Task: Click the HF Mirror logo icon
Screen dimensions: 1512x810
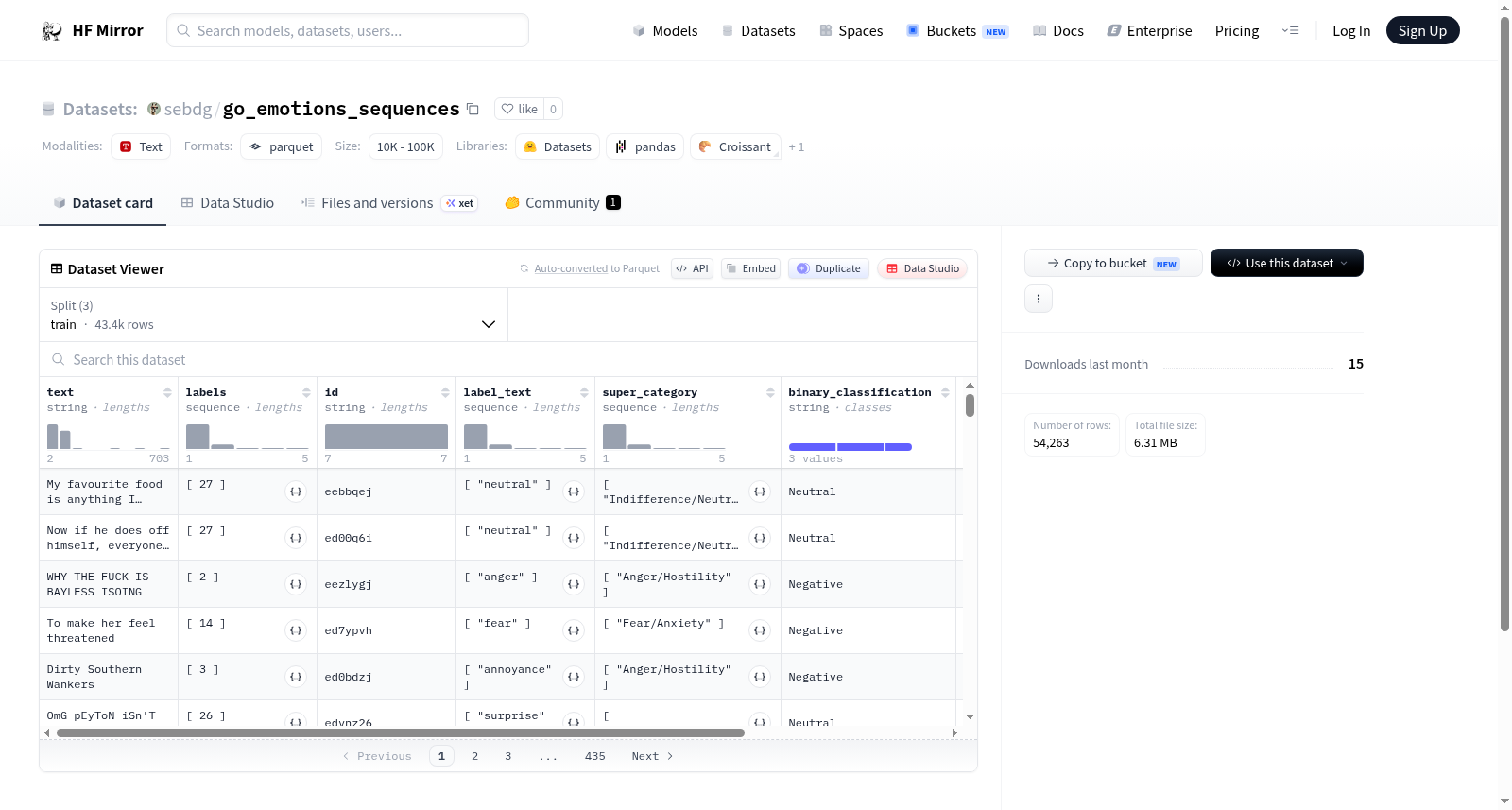Action: click(52, 30)
